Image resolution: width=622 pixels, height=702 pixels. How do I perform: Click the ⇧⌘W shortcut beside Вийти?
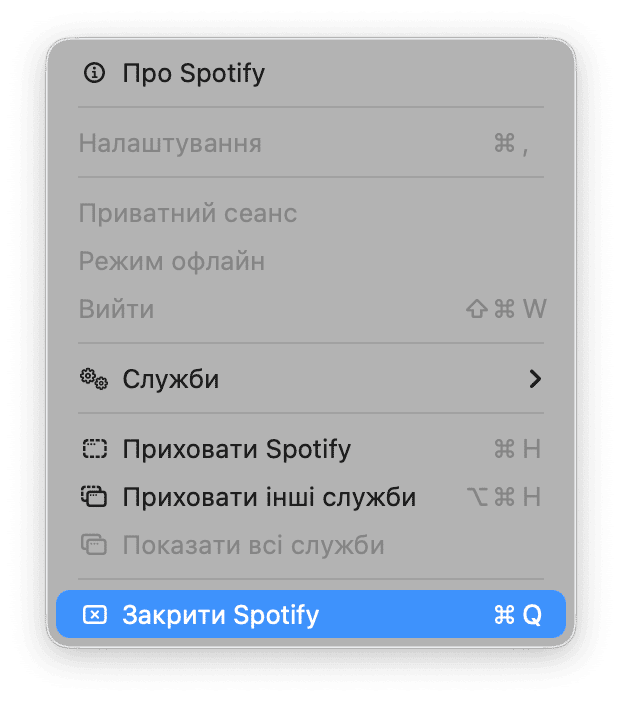(x=506, y=309)
